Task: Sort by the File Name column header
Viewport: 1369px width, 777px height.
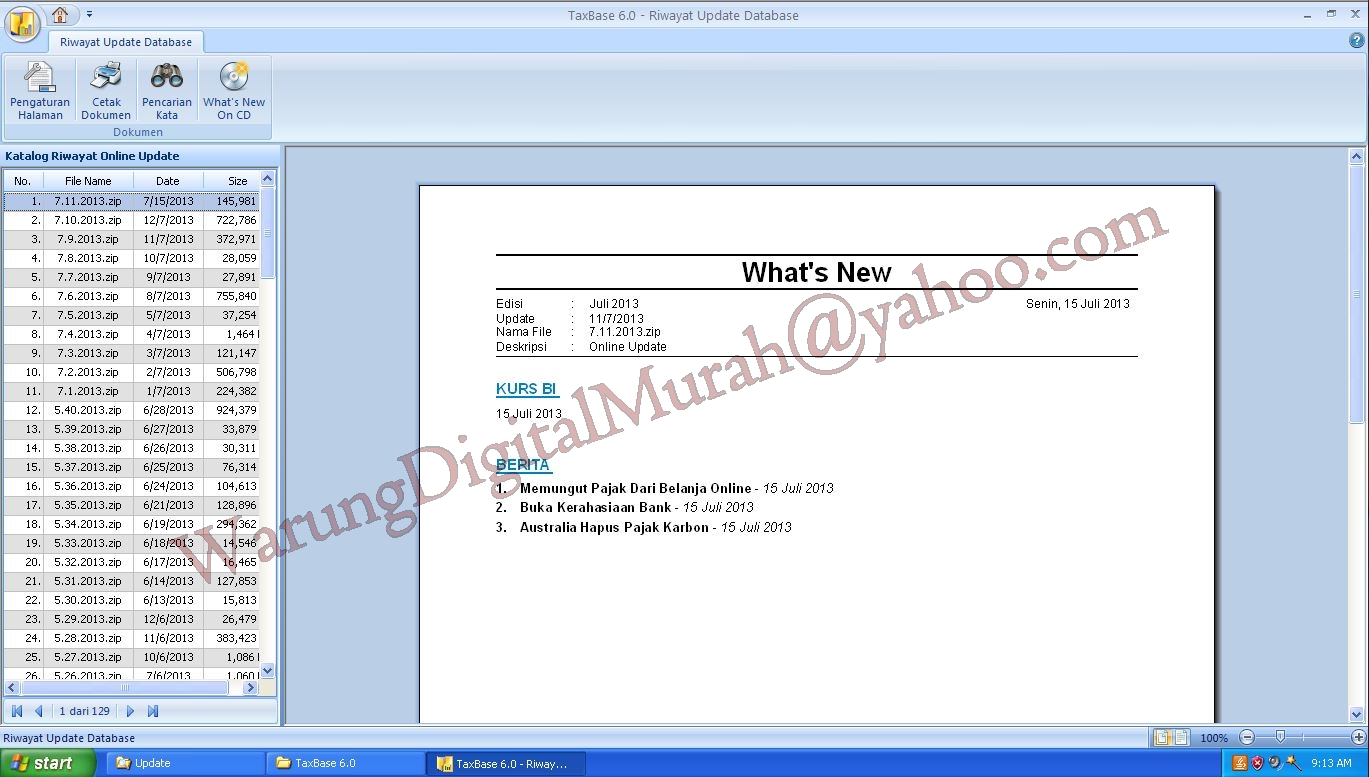Action: (x=88, y=181)
